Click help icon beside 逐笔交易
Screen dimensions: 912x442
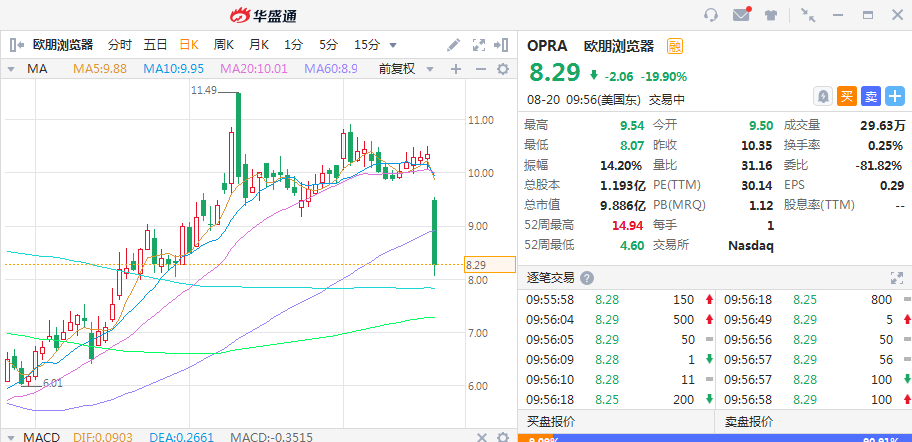point(587,278)
